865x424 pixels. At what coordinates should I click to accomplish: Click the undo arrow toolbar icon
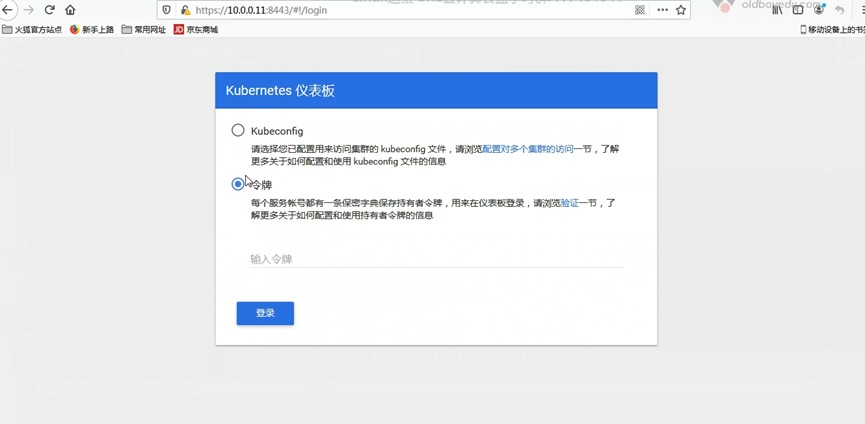(x=840, y=10)
